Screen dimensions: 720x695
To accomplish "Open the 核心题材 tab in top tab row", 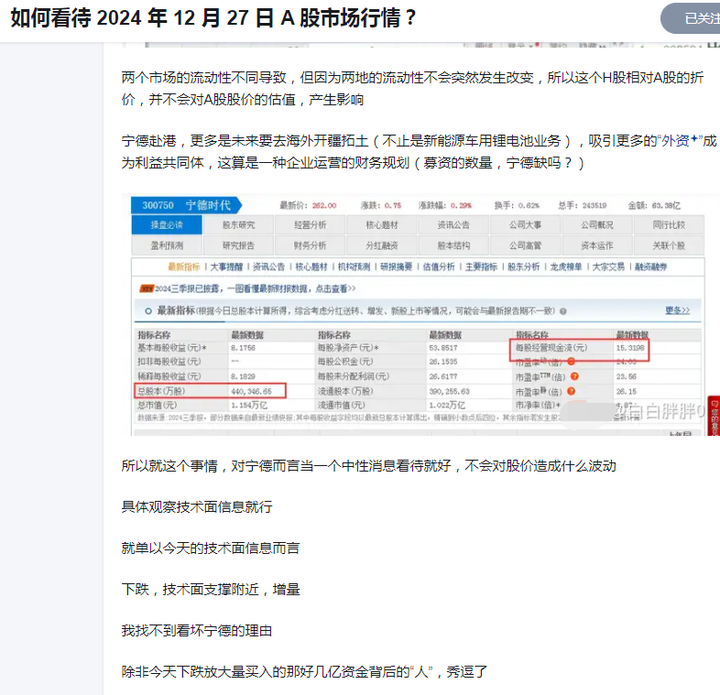I will click(x=382, y=225).
